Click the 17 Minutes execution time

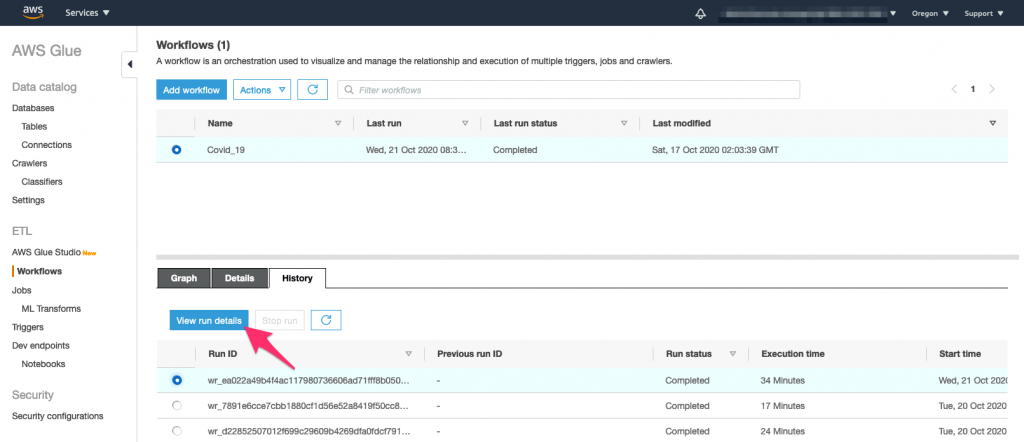pyautogui.click(x=782, y=405)
